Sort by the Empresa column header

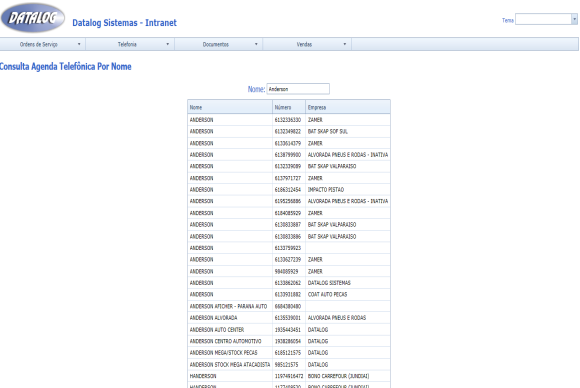tap(348, 107)
